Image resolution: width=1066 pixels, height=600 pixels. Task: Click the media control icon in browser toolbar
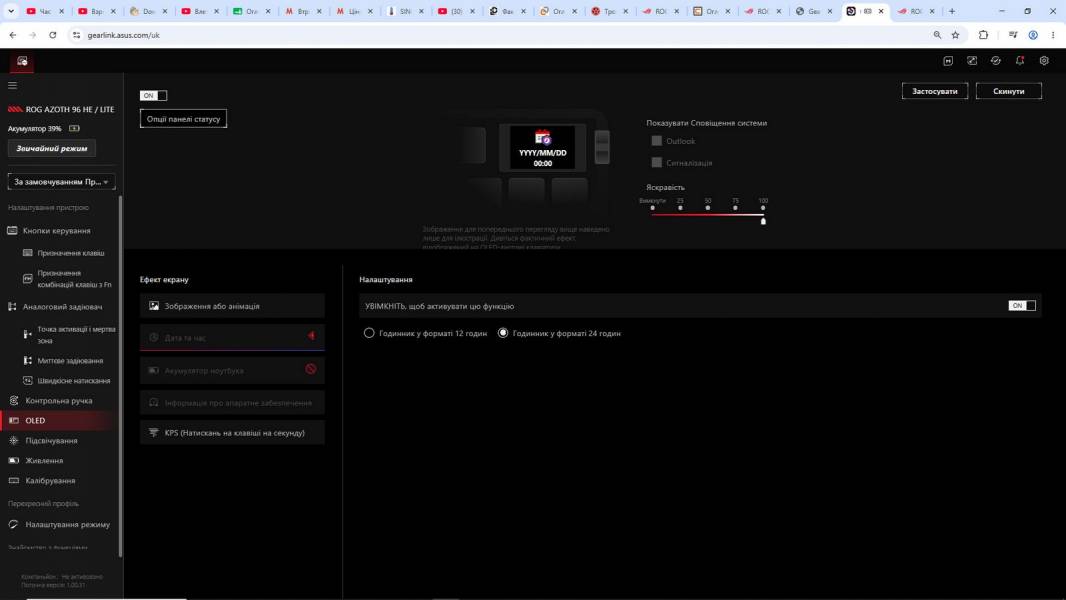(1013, 35)
